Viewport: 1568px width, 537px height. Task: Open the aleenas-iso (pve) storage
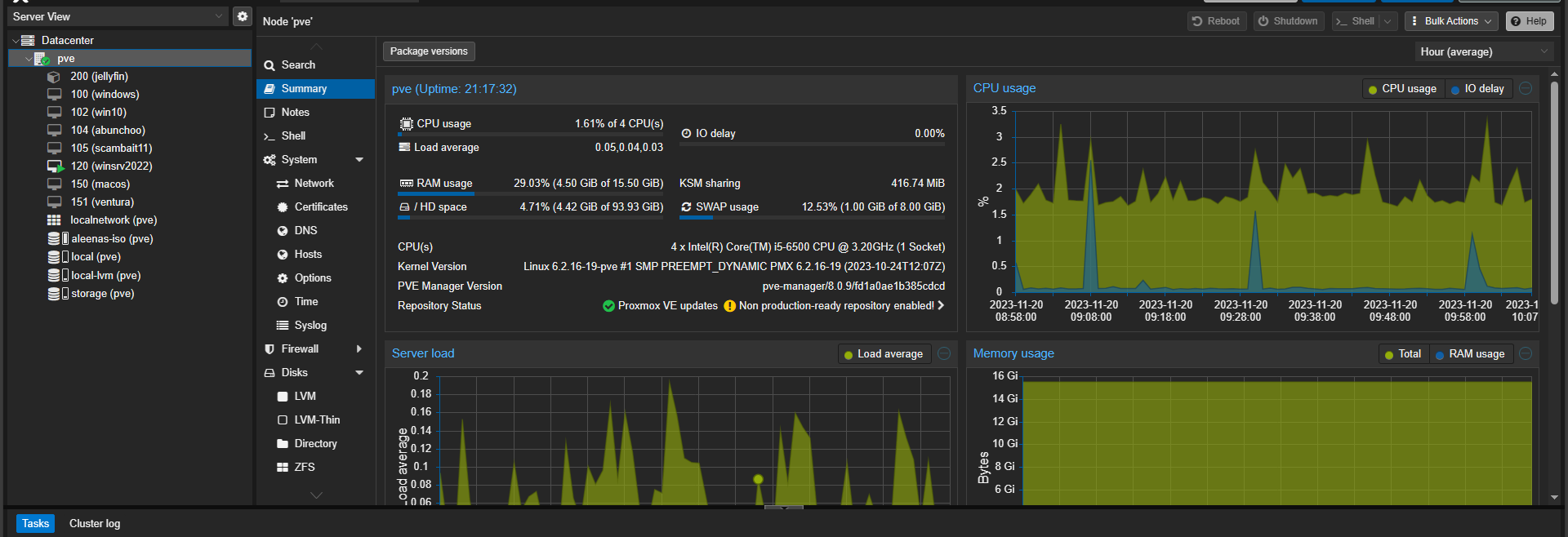coord(111,239)
